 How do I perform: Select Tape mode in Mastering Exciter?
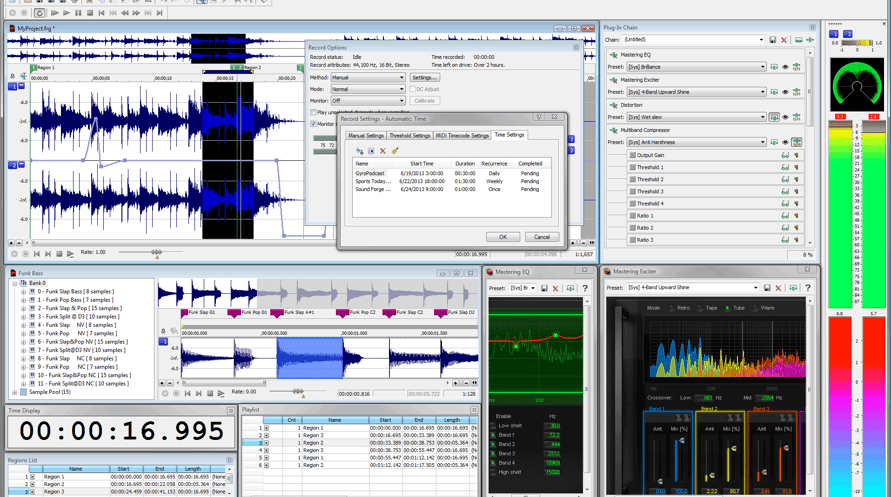pos(700,308)
